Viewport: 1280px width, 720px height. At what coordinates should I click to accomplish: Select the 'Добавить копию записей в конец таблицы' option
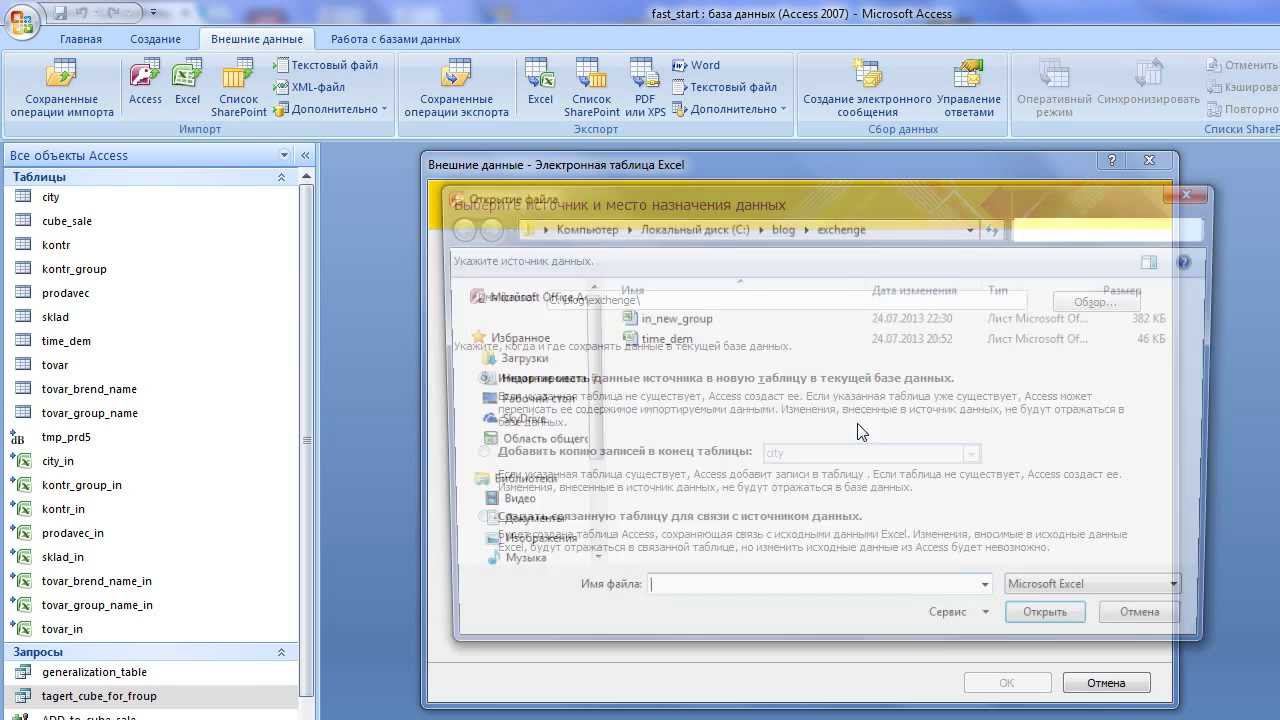[485, 452]
